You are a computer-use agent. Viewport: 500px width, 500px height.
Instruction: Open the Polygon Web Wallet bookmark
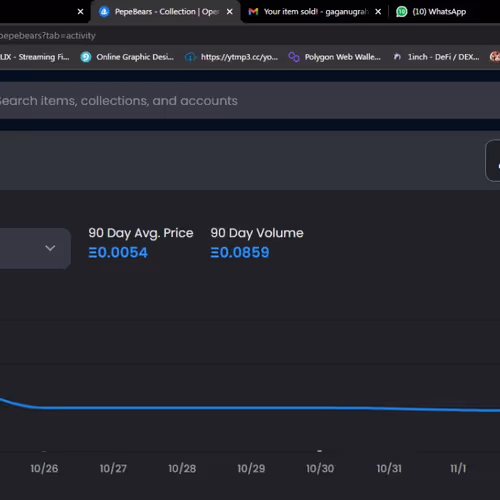(335, 57)
